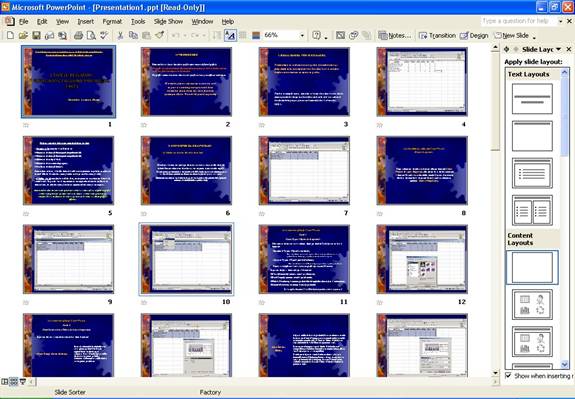Expand the Slide Layout task pane dropdown

pos(558,49)
